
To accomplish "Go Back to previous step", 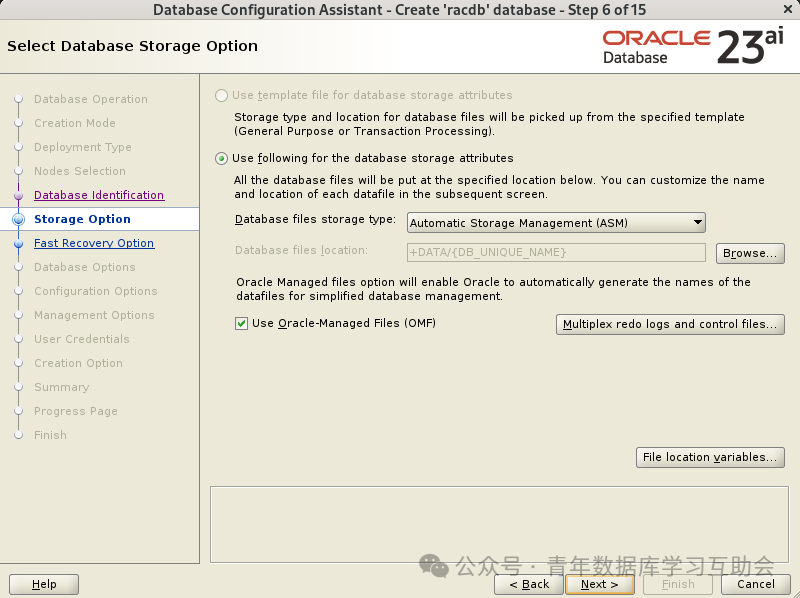I will click(529, 584).
